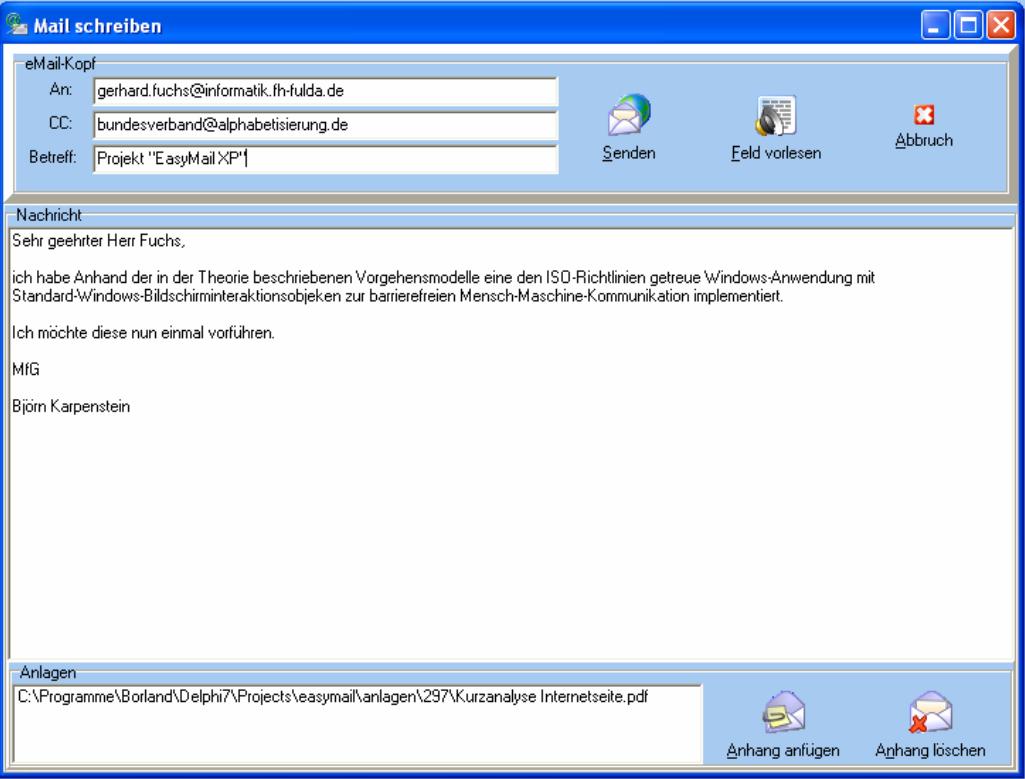Viewport: 1025px width, 779px height.
Task: Focus the CC address field
Action: point(324,126)
